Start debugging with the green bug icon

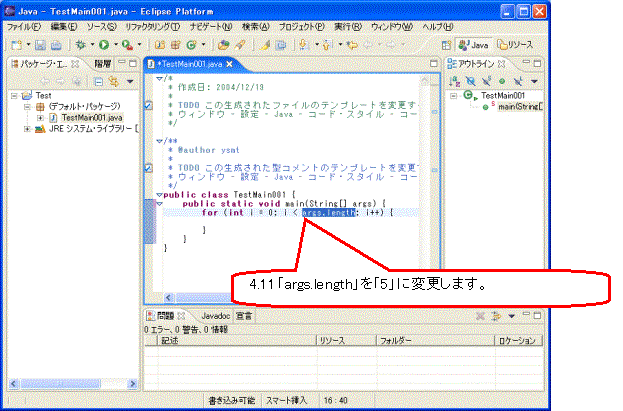click(x=81, y=45)
